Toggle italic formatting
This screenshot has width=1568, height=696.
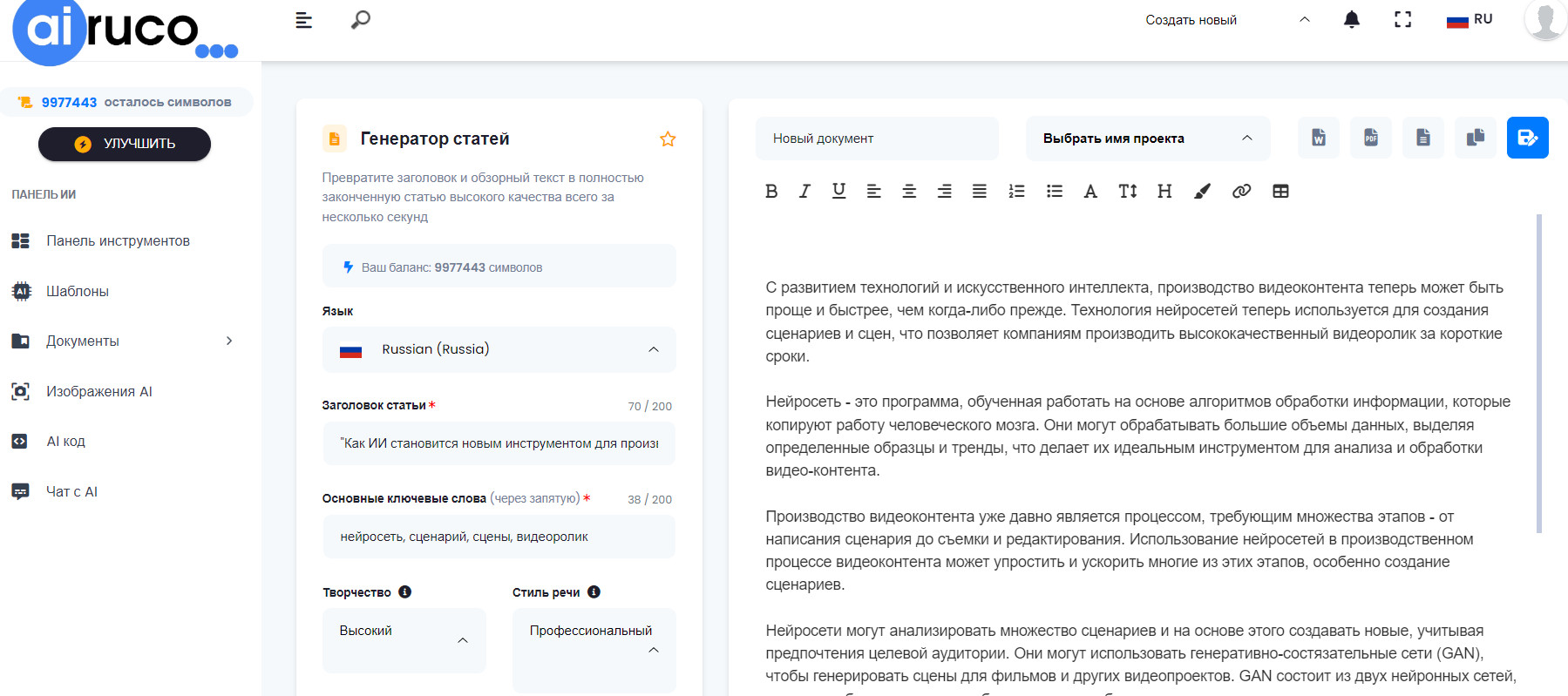(x=804, y=192)
